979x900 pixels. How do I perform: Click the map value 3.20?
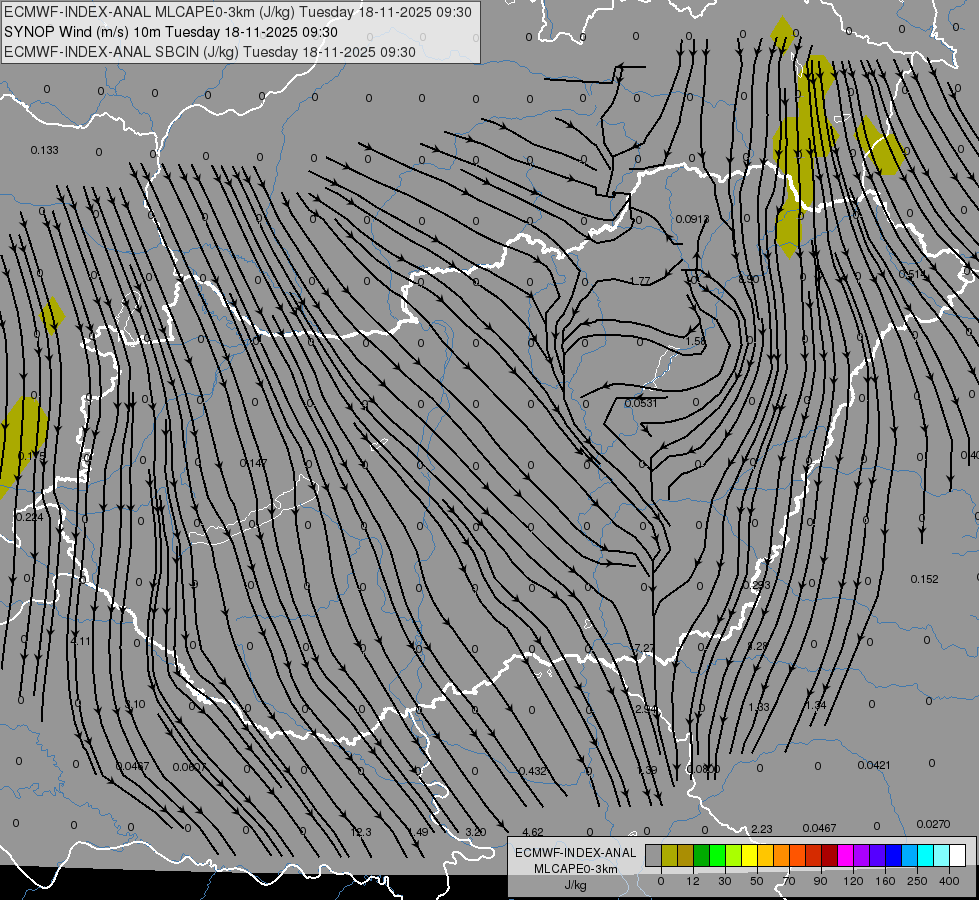coord(476,832)
